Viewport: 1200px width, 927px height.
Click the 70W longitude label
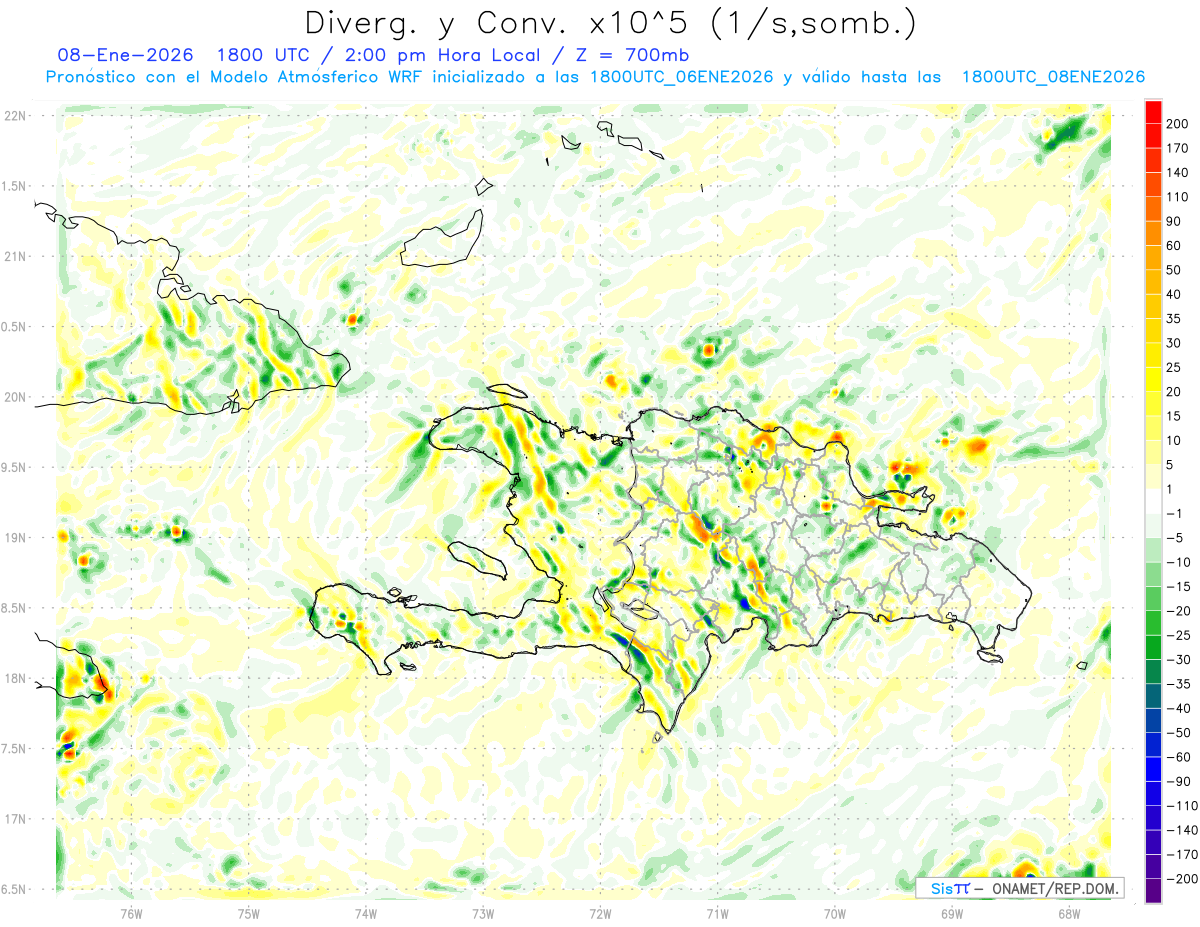834,912
